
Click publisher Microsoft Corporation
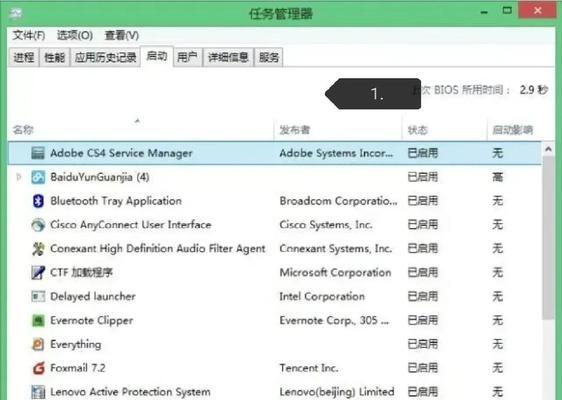[x=335, y=272]
